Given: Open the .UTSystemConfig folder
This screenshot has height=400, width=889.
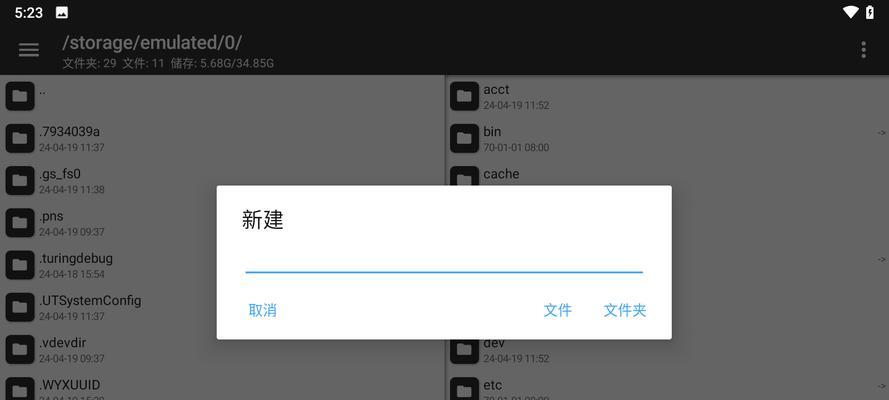Looking at the screenshot, I should click(x=222, y=307).
